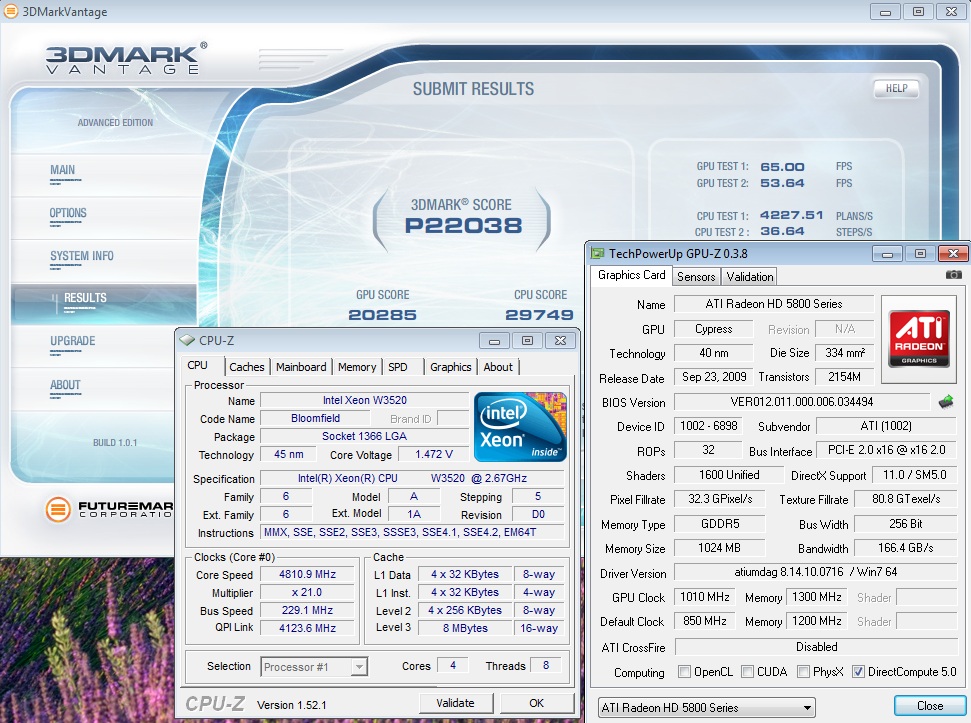
Task: Click the Memory Size 1024 MB field
Action: point(720,548)
